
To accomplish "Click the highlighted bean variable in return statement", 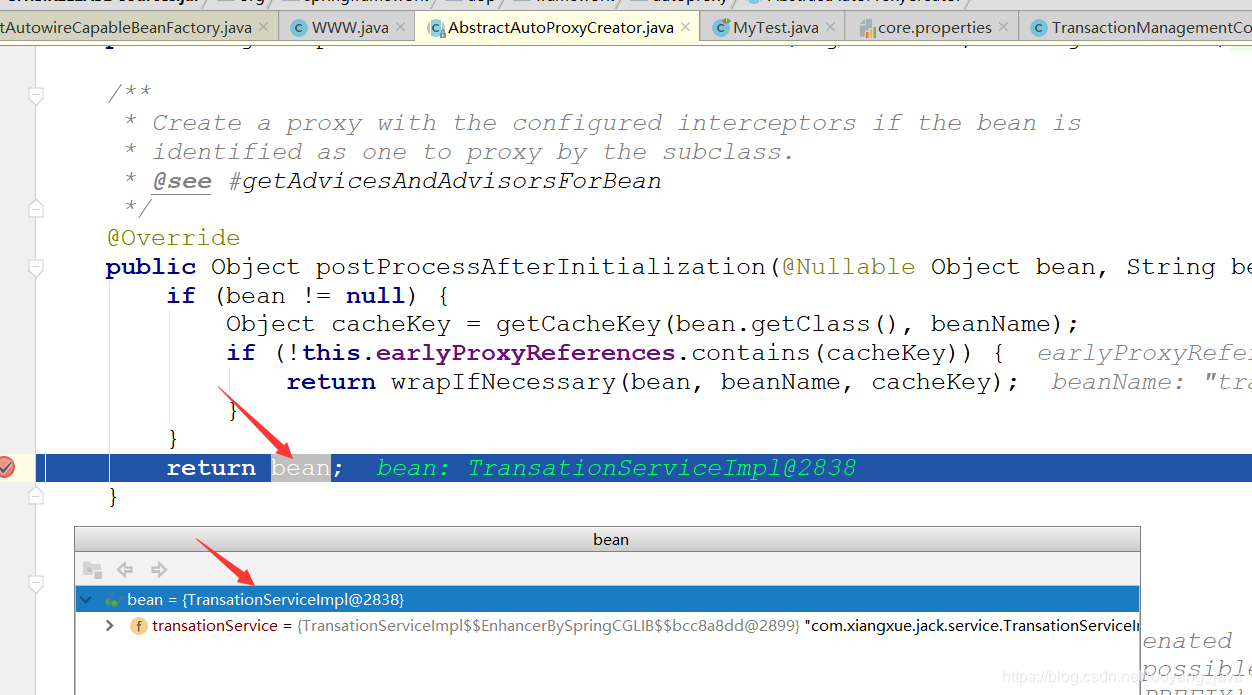I will point(301,467).
